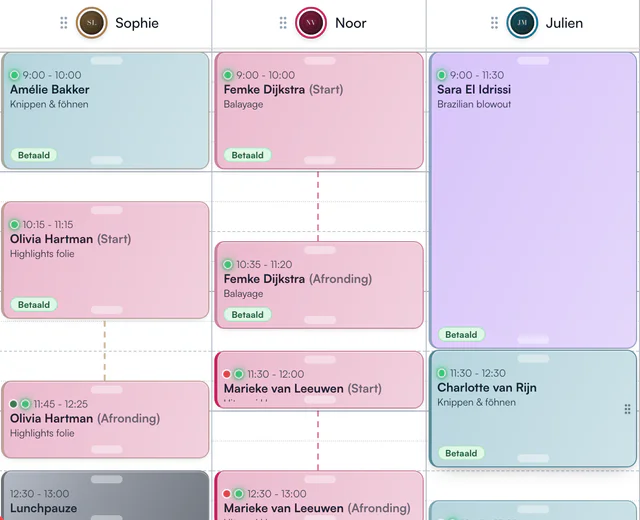
Task: Open Sophie's SL avatar
Action: pos(92,23)
